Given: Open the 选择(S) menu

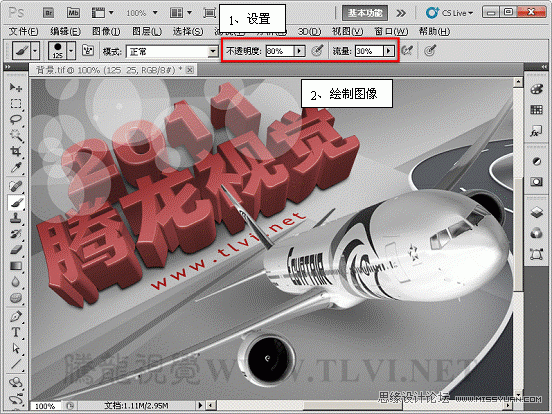Looking at the screenshot, I should tap(188, 32).
